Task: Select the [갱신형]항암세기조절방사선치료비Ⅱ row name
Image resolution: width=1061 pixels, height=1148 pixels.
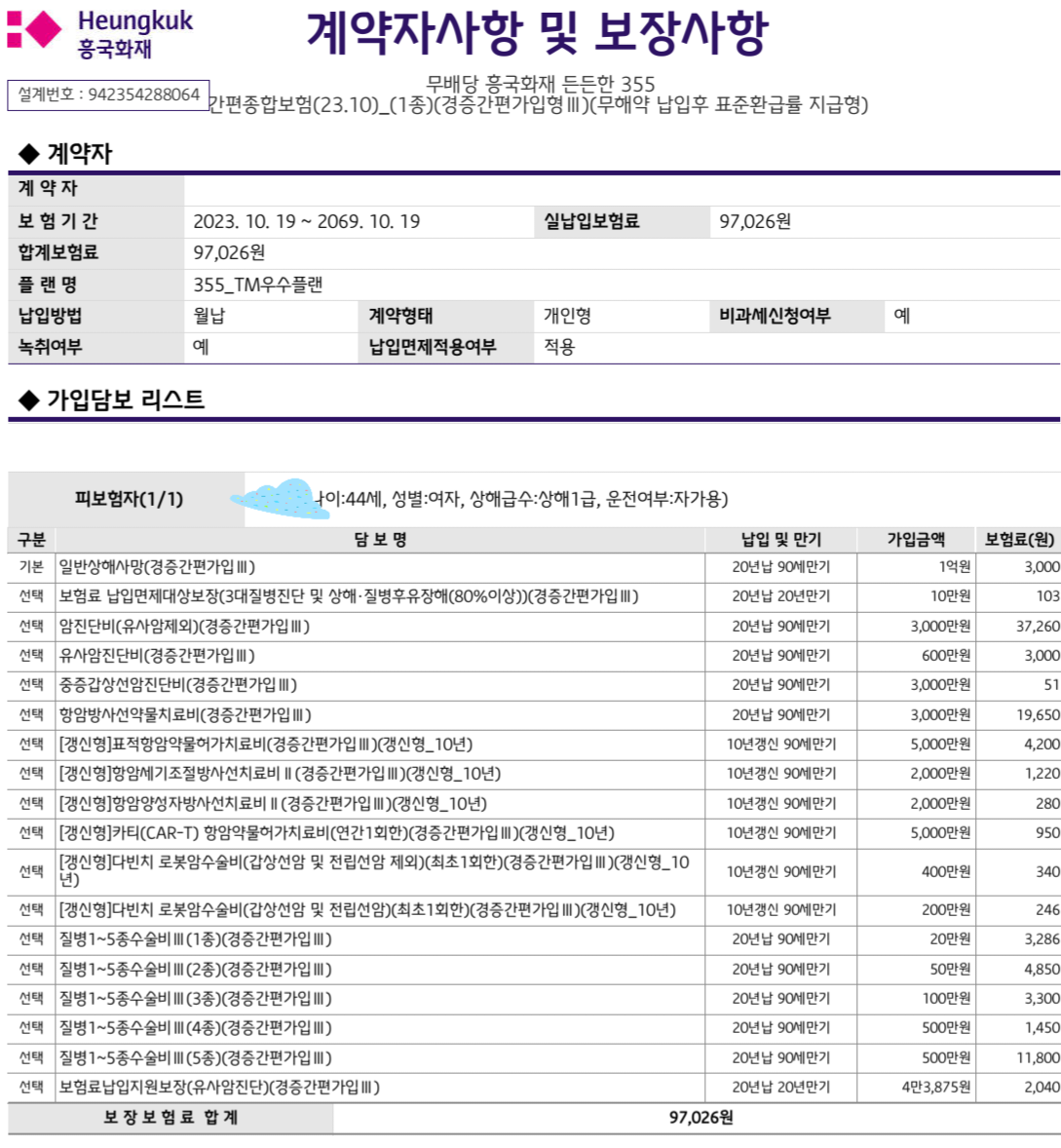Action: (281, 774)
